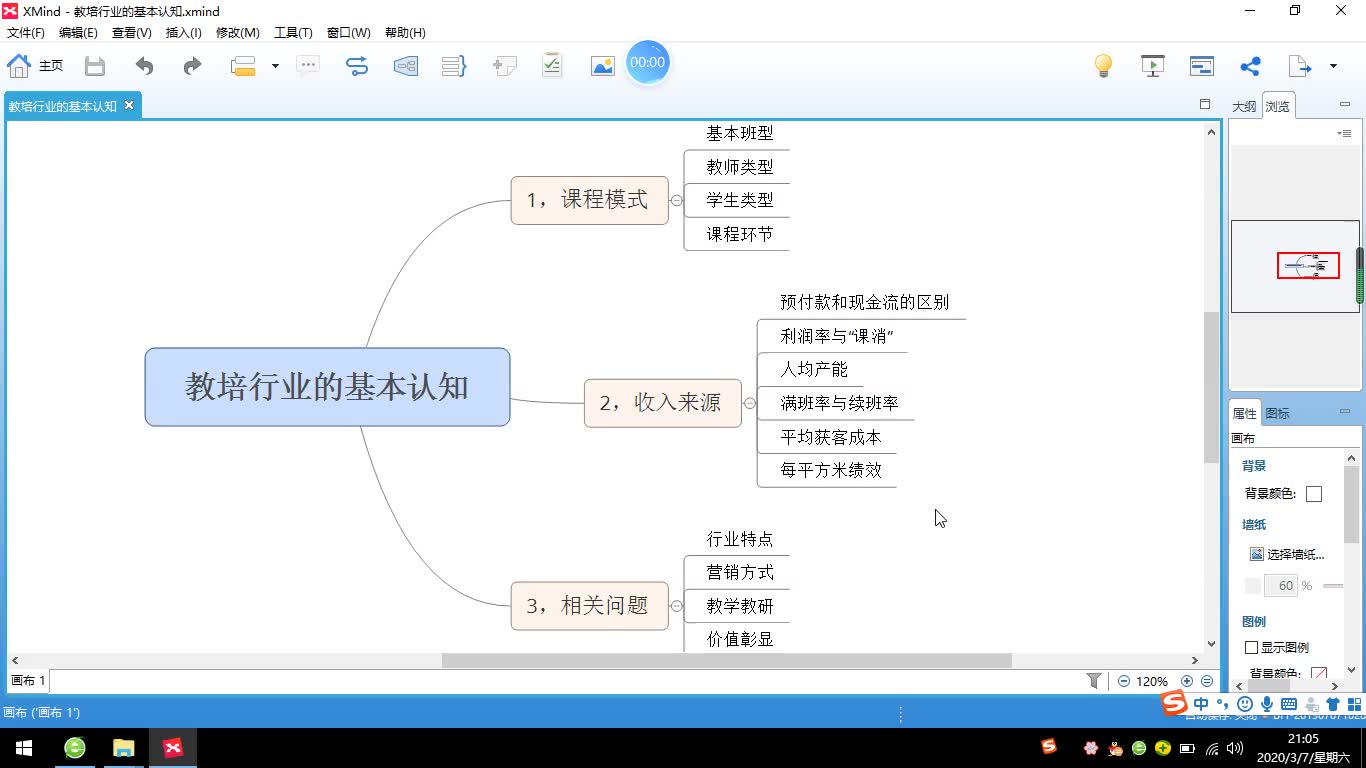Pick the canvas 背景颜色 swatch
The image size is (1366, 768).
(x=1314, y=493)
